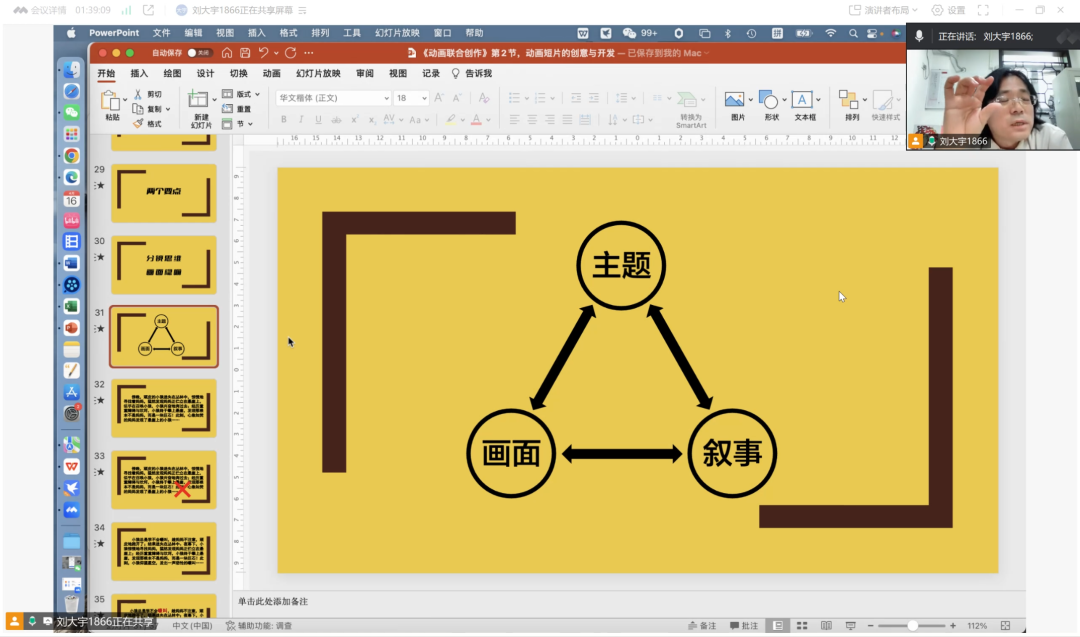
Task: Open the Shapes (形状) gallery icon
Action: coord(769,100)
